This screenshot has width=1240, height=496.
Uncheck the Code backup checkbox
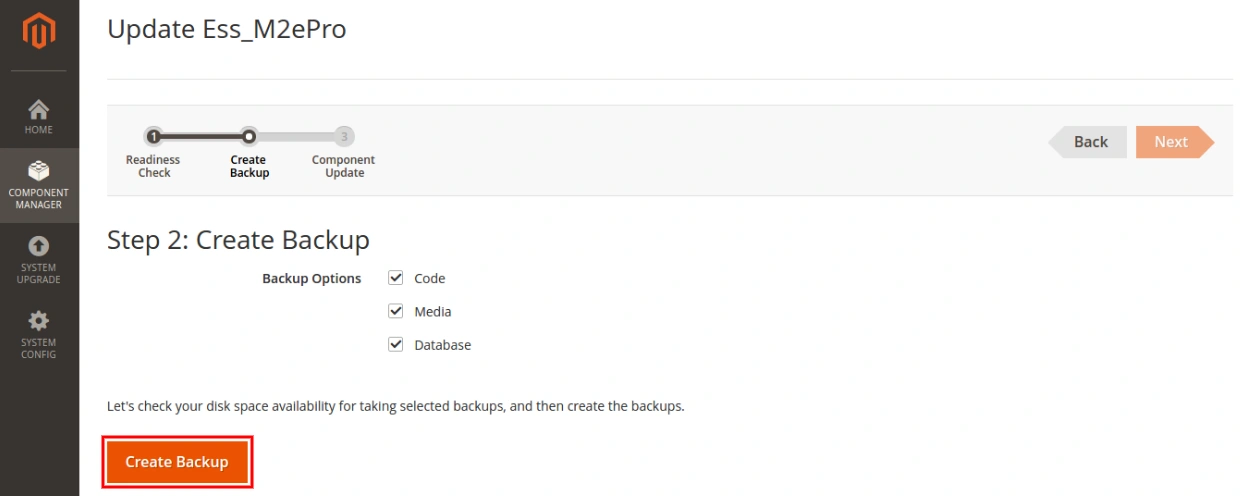[396, 278]
